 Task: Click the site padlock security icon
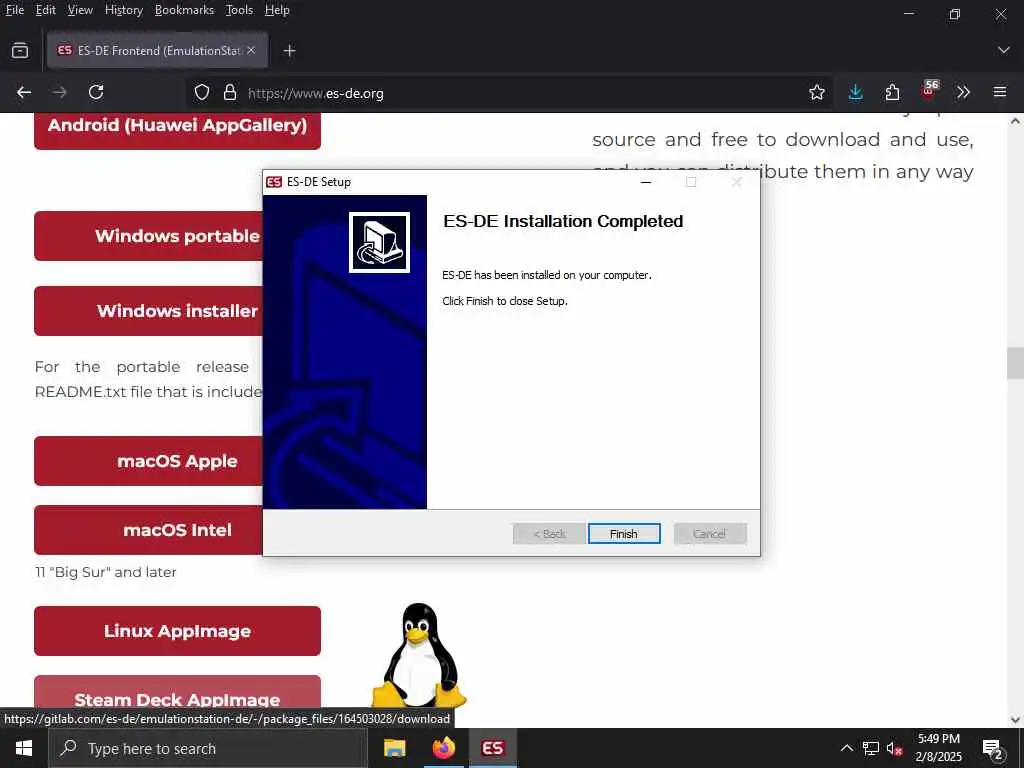tap(230, 92)
